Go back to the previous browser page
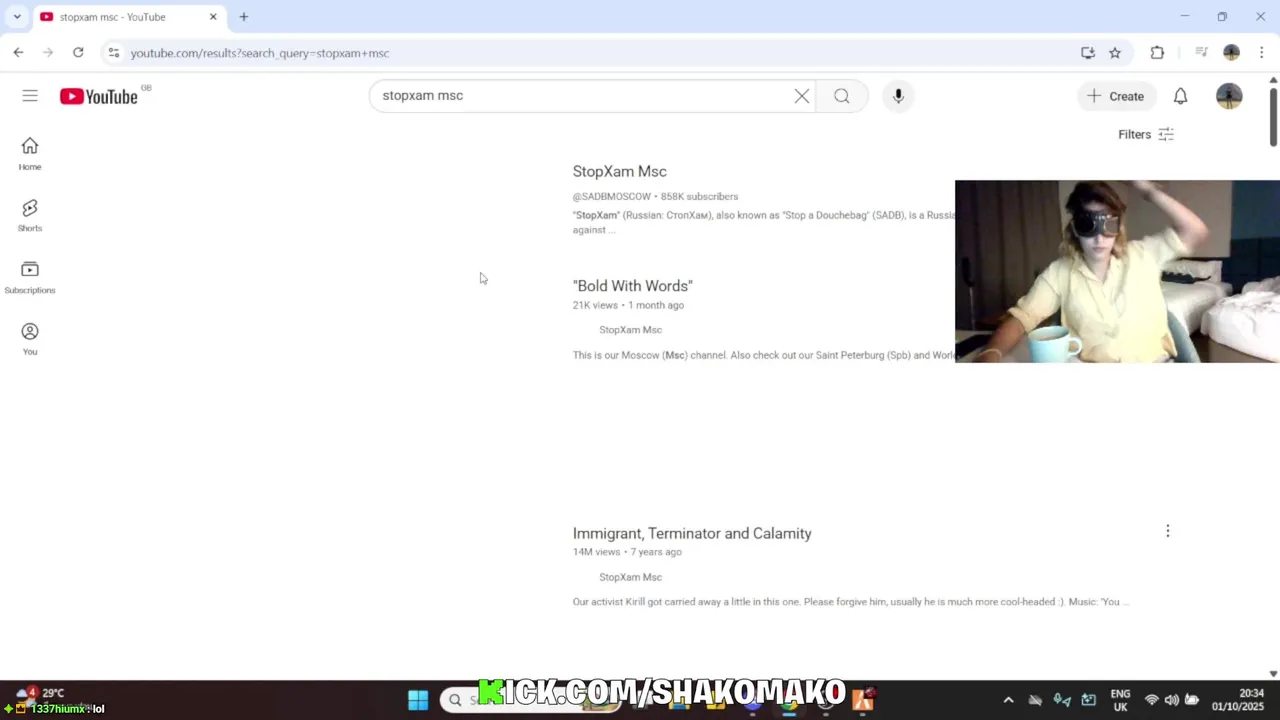Image resolution: width=1280 pixels, height=720 pixels. [18, 53]
